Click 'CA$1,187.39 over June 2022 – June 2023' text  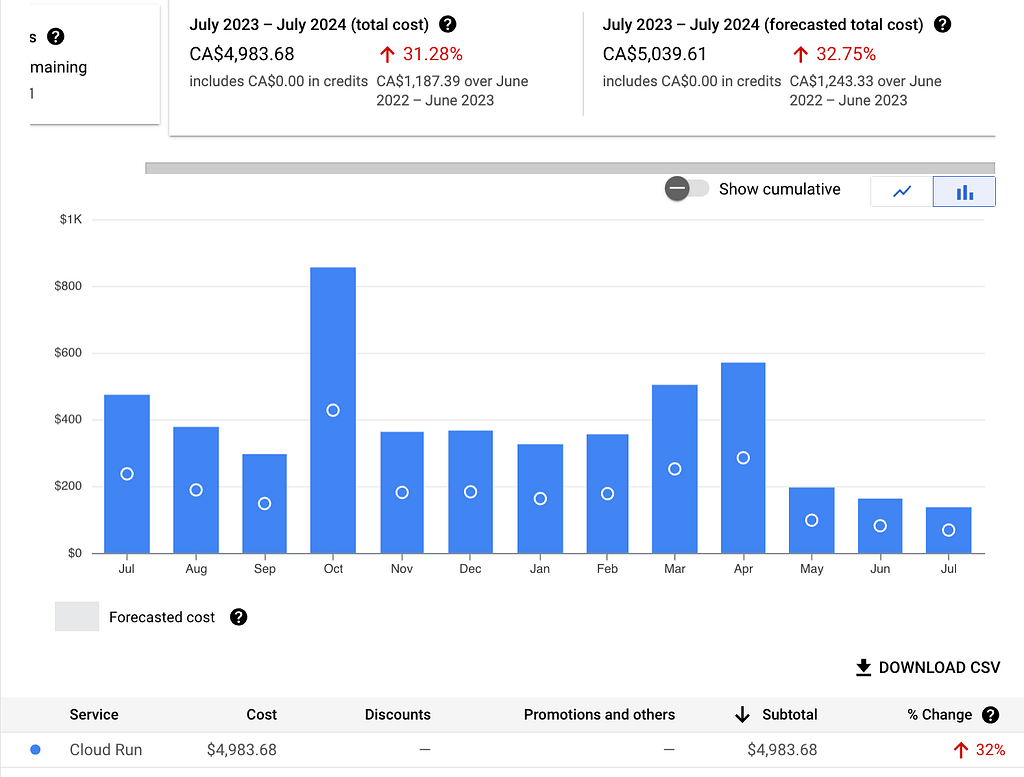pos(452,91)
